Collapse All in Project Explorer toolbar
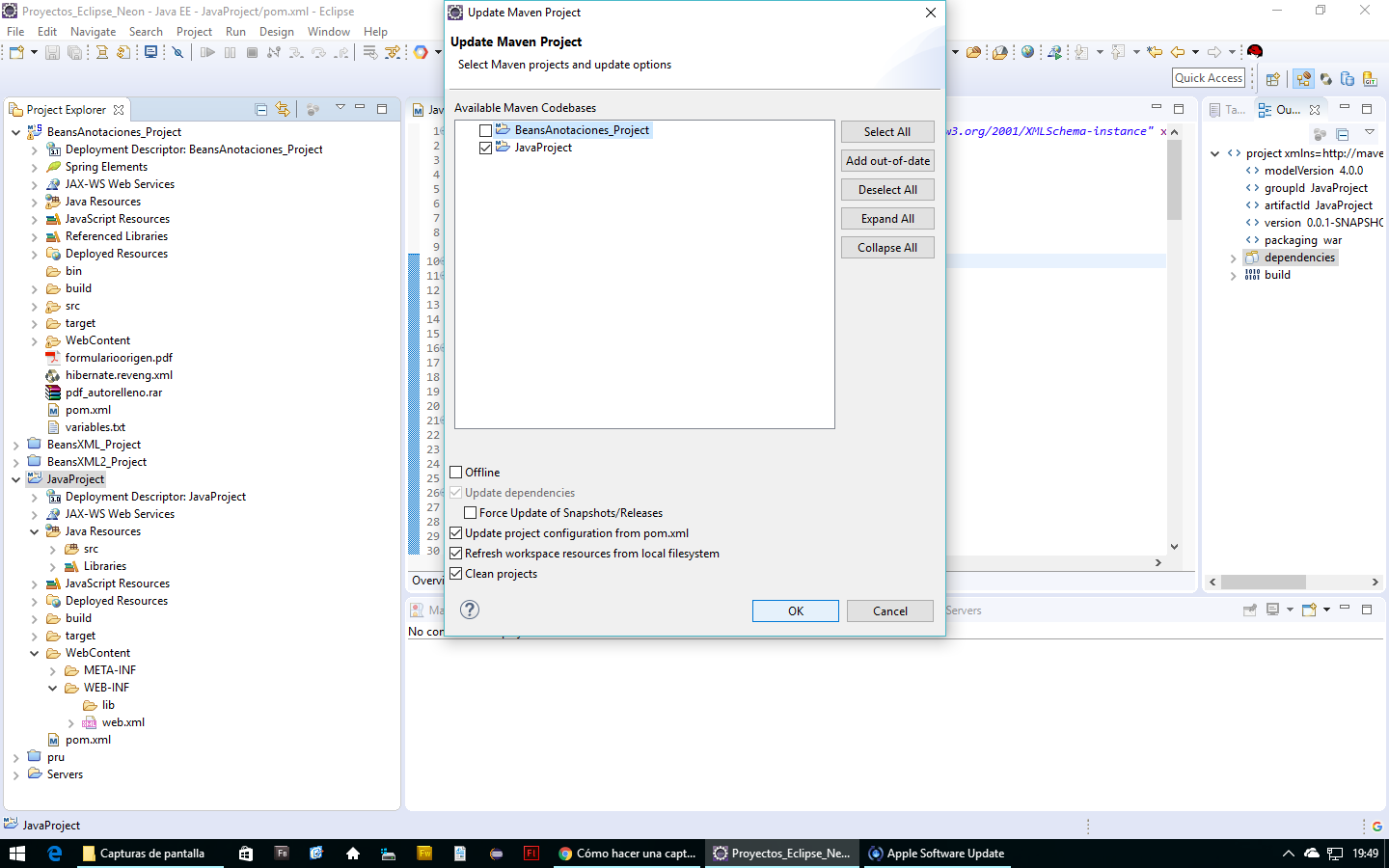 click(x=260, y=110)
